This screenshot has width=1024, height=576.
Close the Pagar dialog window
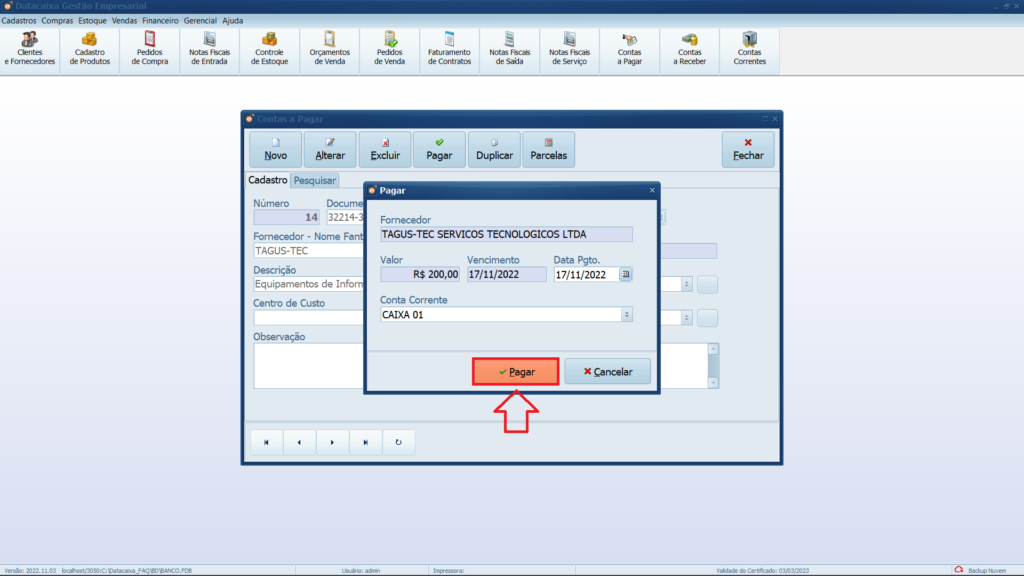click(652, 189)
